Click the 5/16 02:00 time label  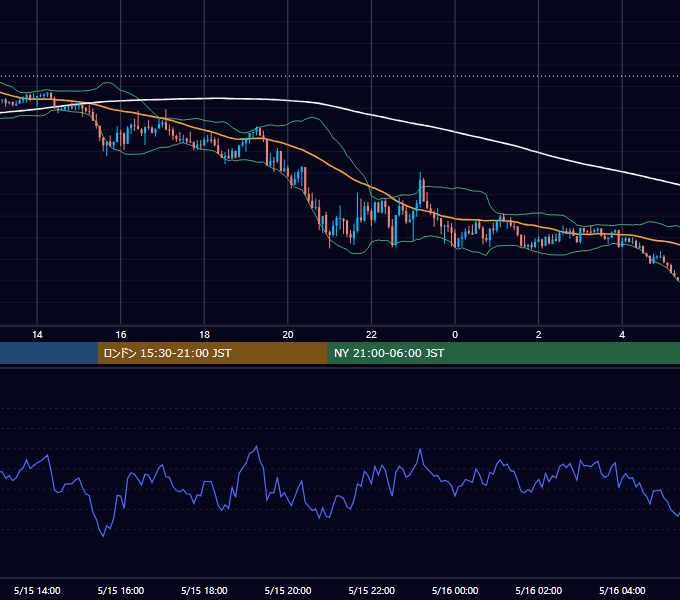point(539,590)
